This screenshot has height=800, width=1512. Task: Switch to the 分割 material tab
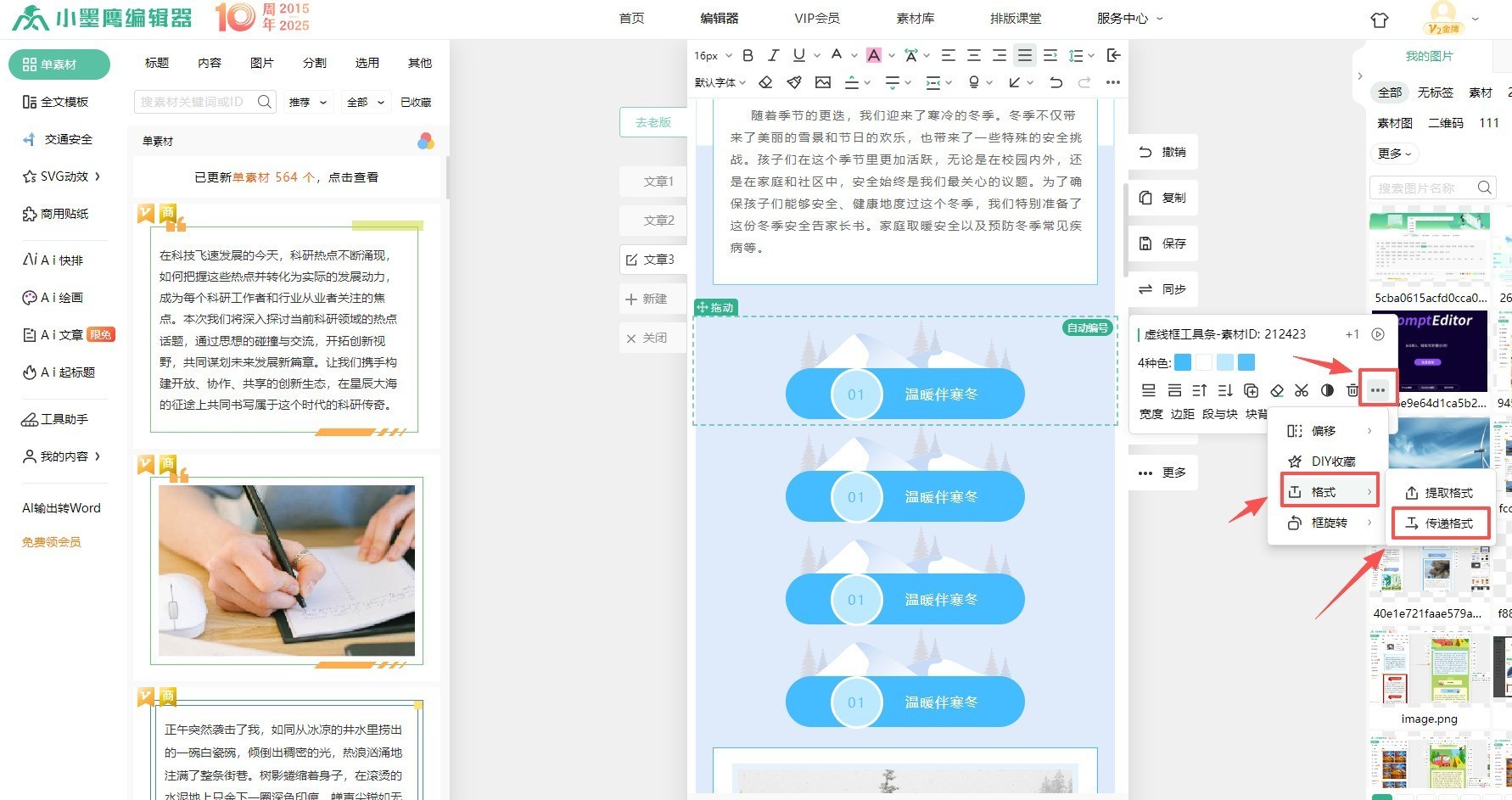click(x=315, y=63)
